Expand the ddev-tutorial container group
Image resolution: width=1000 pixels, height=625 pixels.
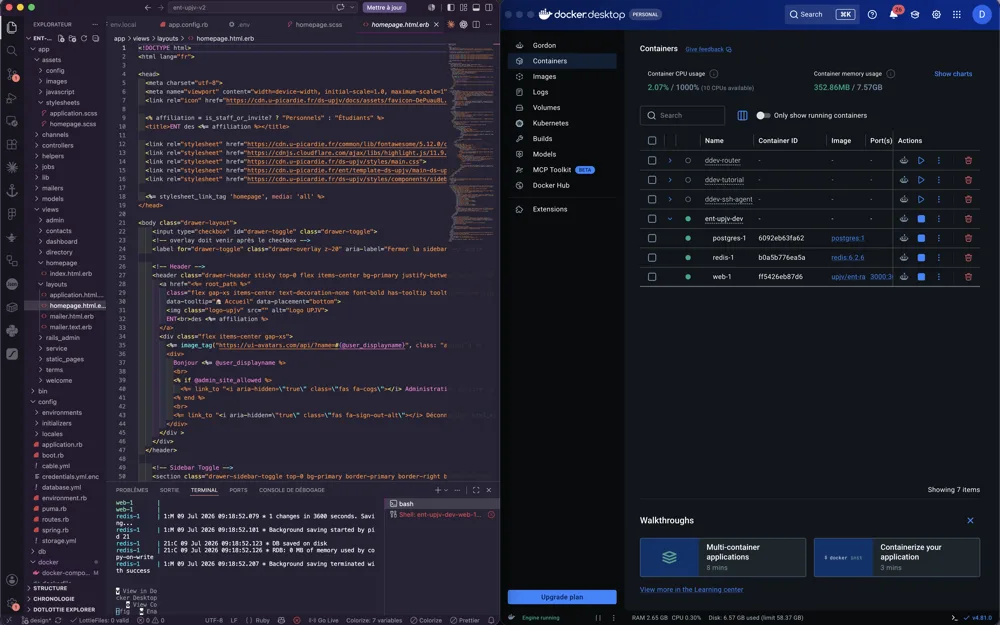click(670, 180)
